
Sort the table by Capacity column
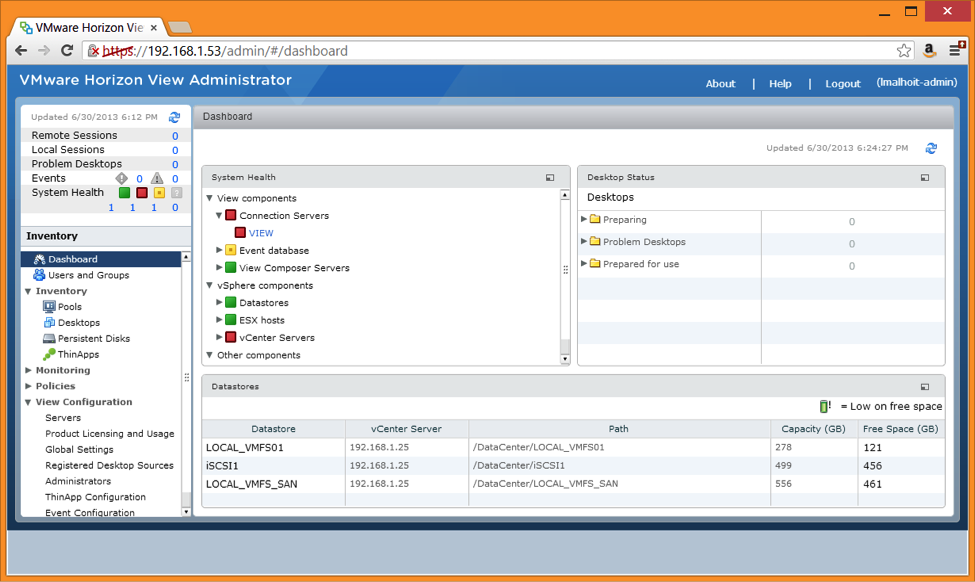point(813,429)
